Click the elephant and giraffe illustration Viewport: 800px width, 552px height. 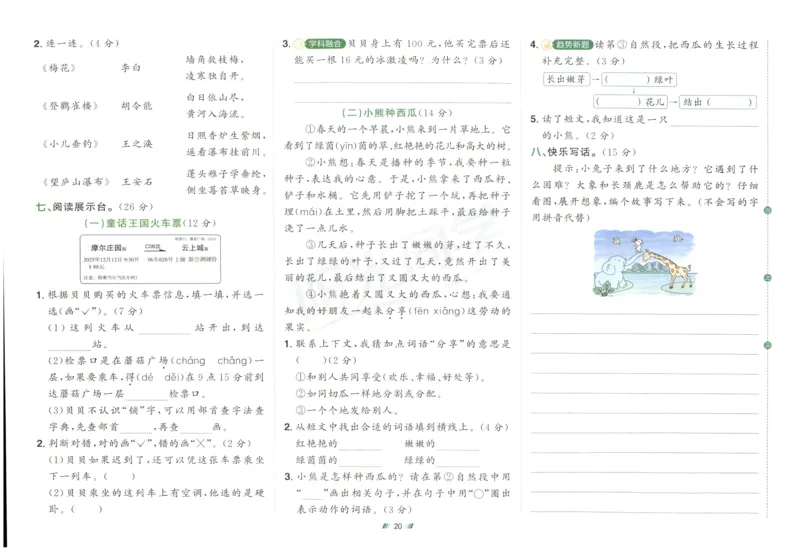644,263
